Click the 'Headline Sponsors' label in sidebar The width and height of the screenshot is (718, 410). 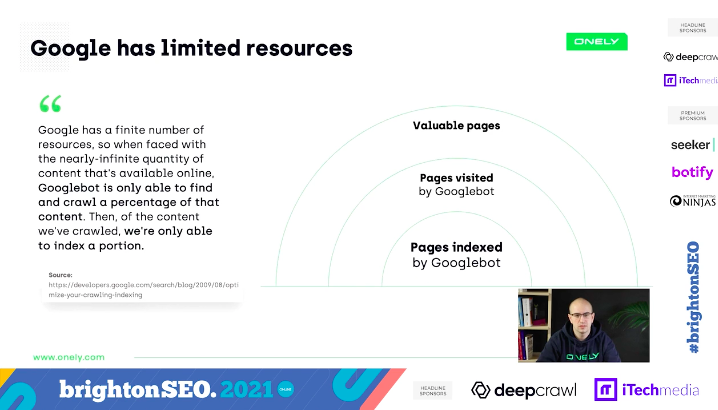point(693,27)
